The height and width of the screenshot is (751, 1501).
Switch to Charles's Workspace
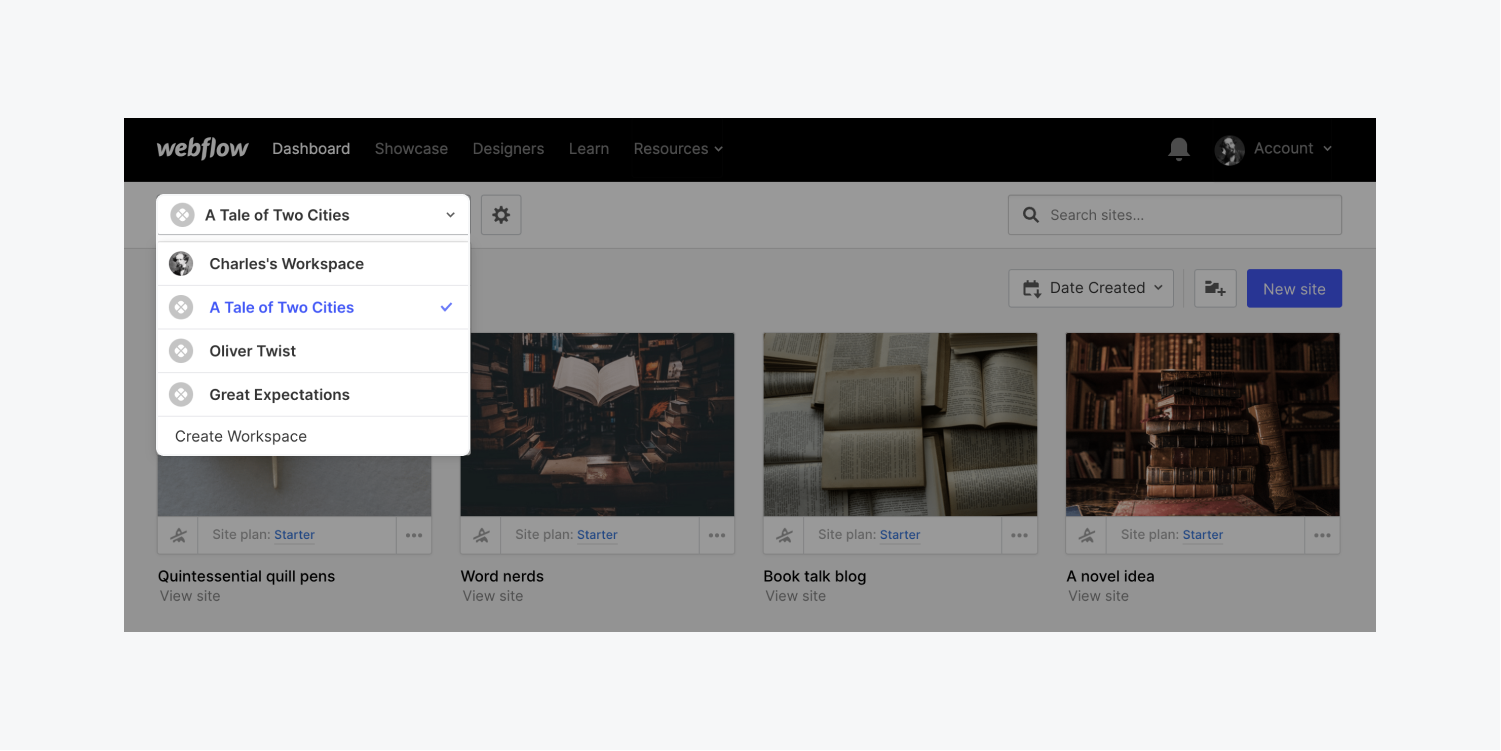pyautogui.click(x=313, y=264)
